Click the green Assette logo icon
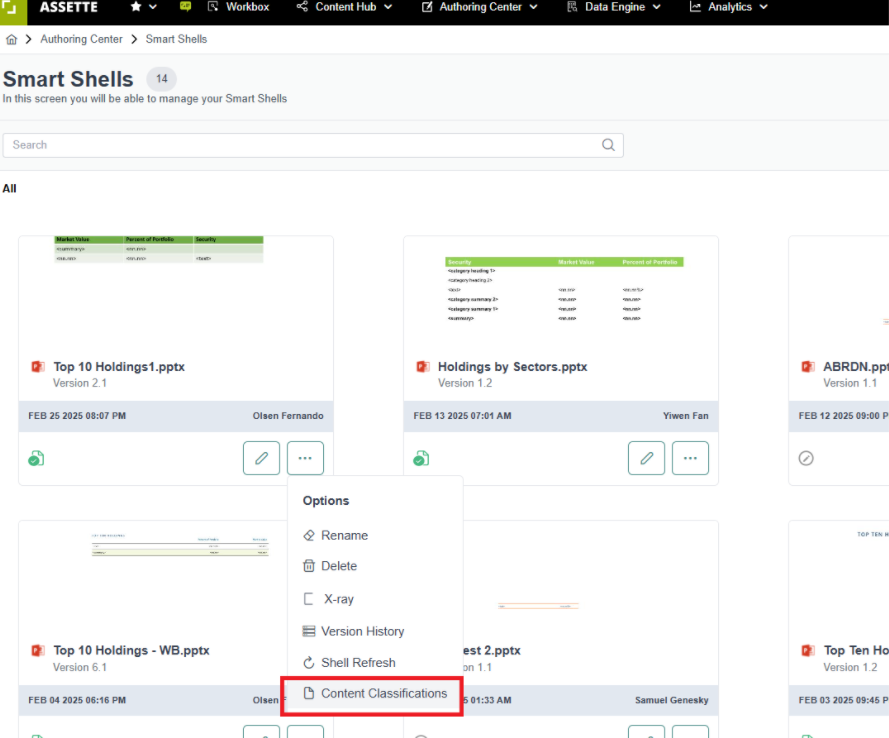 tap(12, 11)
